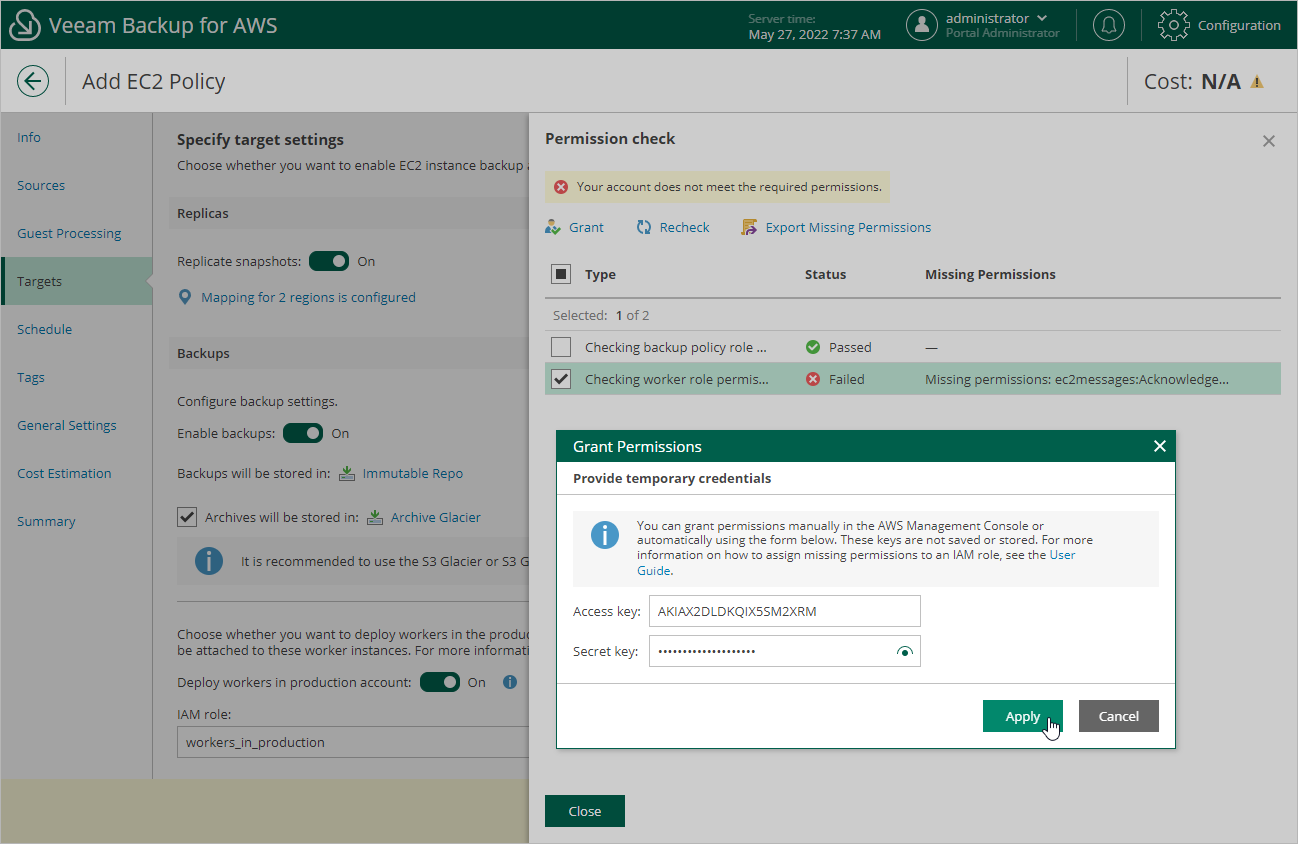
Task: Close the Permission check panel
Action: point(1269,141)
